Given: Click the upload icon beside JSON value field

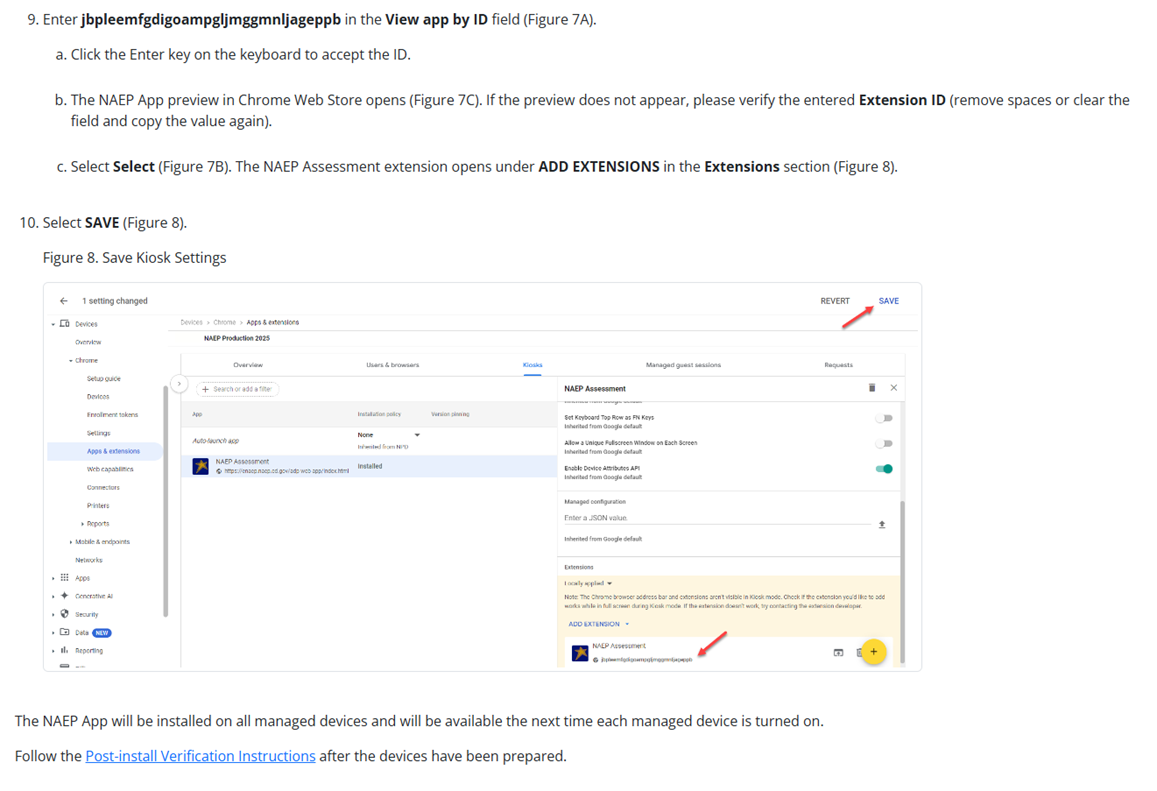Looking at the screenshot, I should click(x=882, y=525).
